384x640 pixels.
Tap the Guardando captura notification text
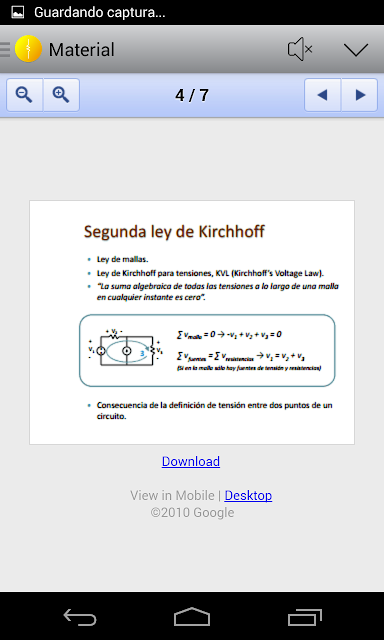click(x=100, y=13)
